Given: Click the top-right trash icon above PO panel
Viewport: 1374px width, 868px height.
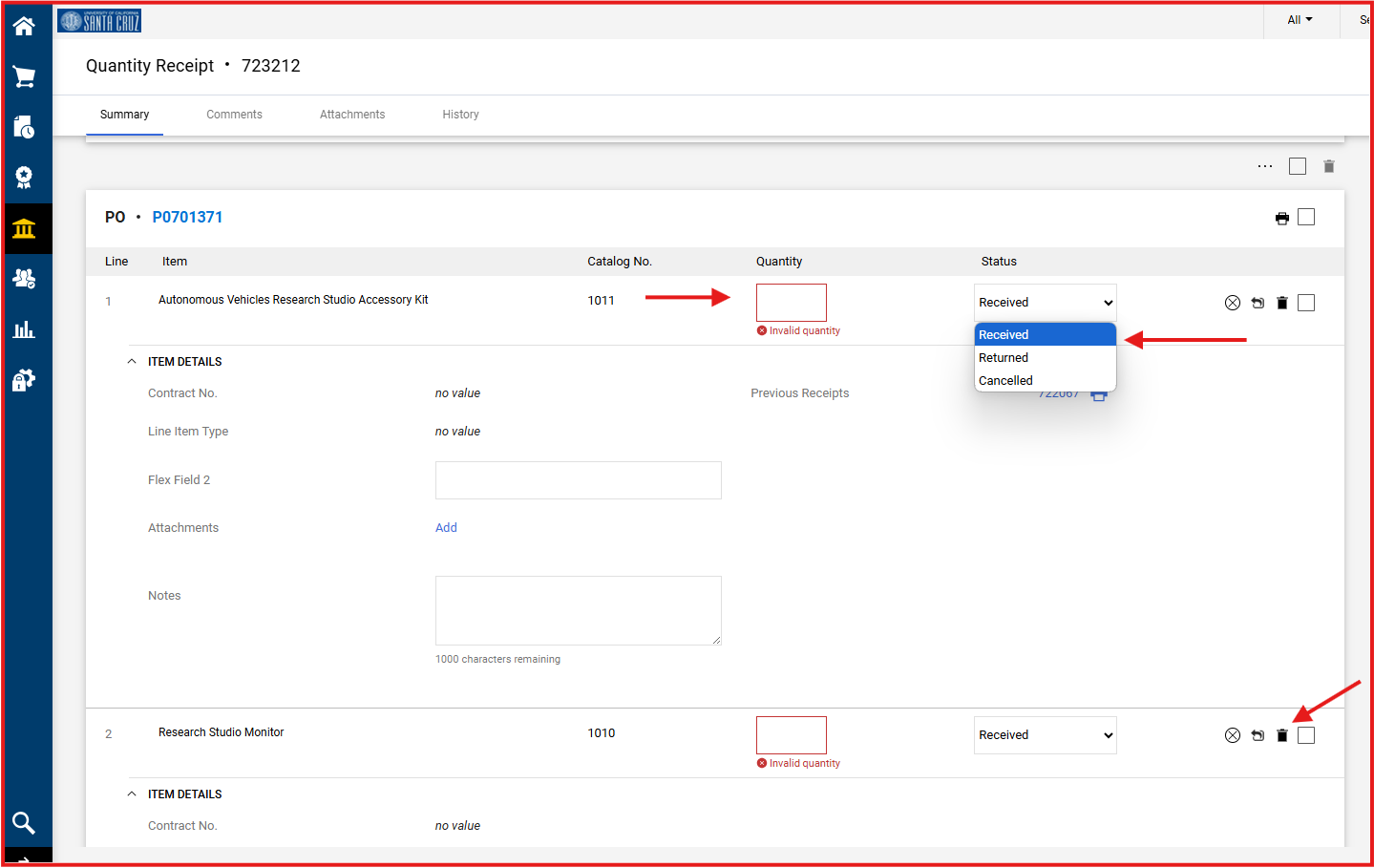Looking at the screenshot, I should pos(1328,166).
